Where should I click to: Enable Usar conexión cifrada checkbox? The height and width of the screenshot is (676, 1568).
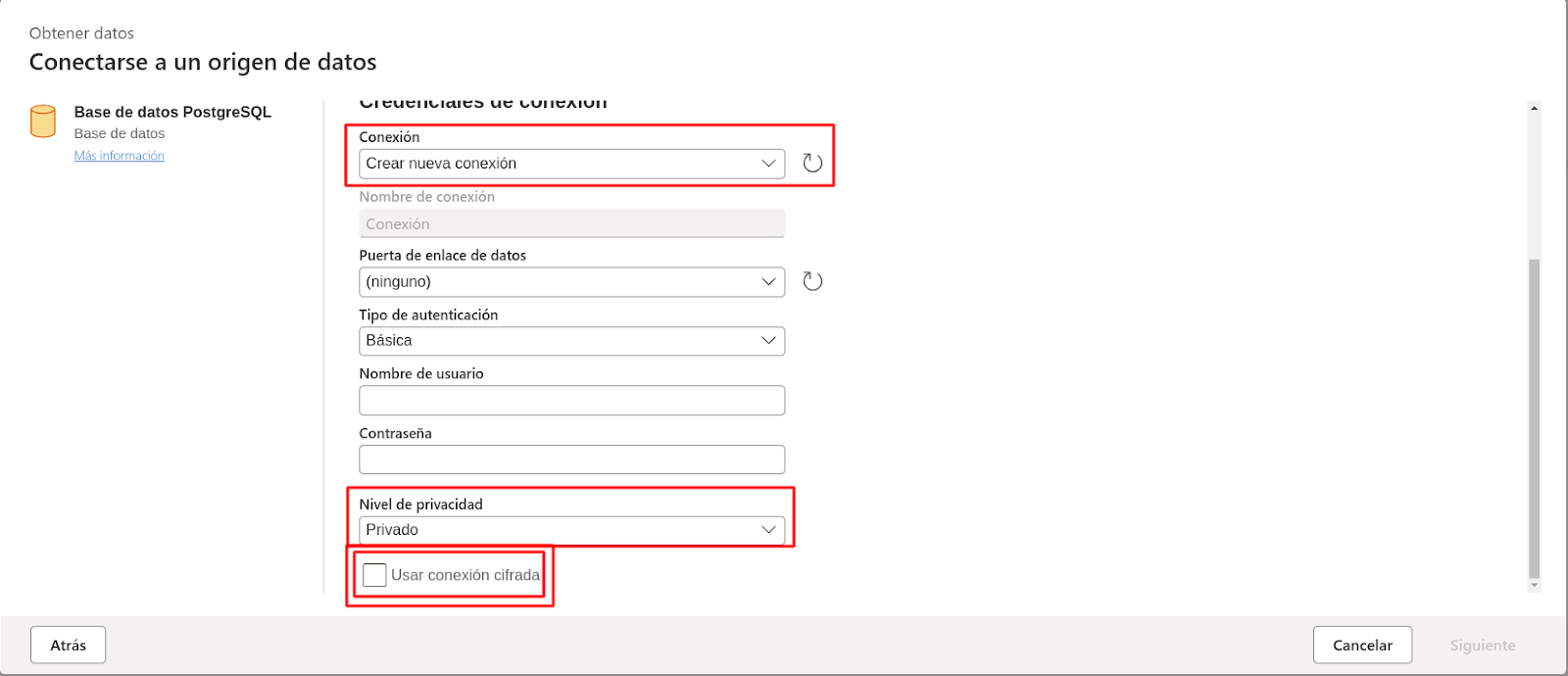(374, 575)
